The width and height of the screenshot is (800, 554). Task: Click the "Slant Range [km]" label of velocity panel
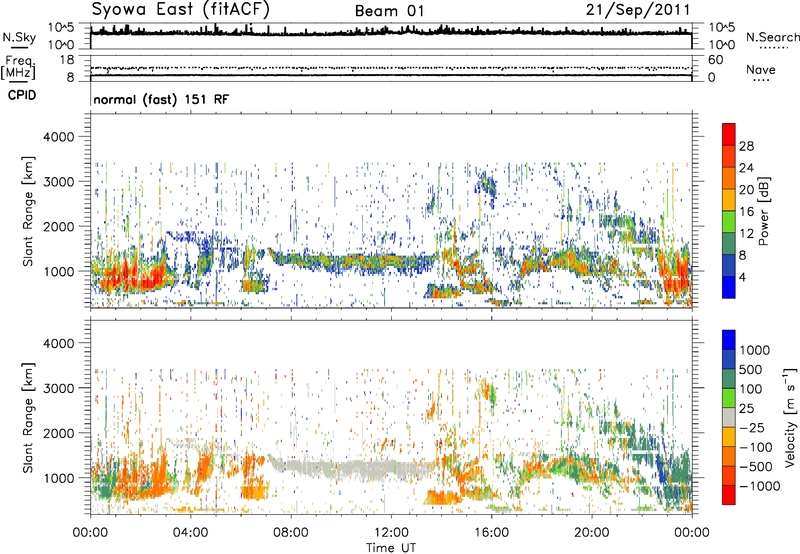point(28,418)
